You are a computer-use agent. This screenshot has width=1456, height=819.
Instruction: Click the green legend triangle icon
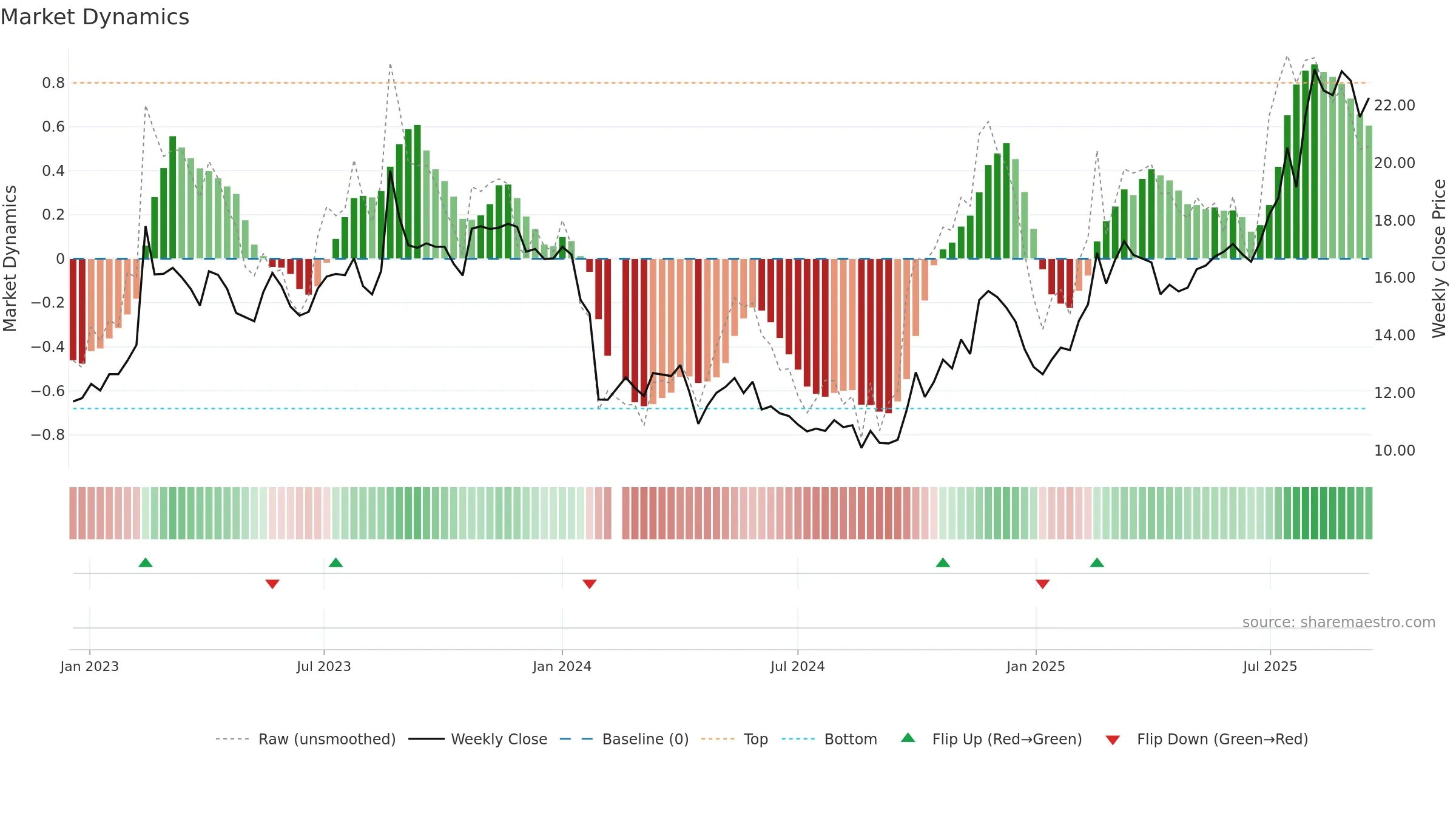point(908,738)
